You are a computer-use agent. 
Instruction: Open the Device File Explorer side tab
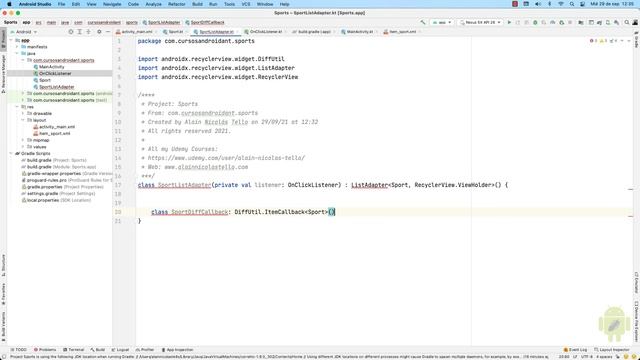point(636,321)
